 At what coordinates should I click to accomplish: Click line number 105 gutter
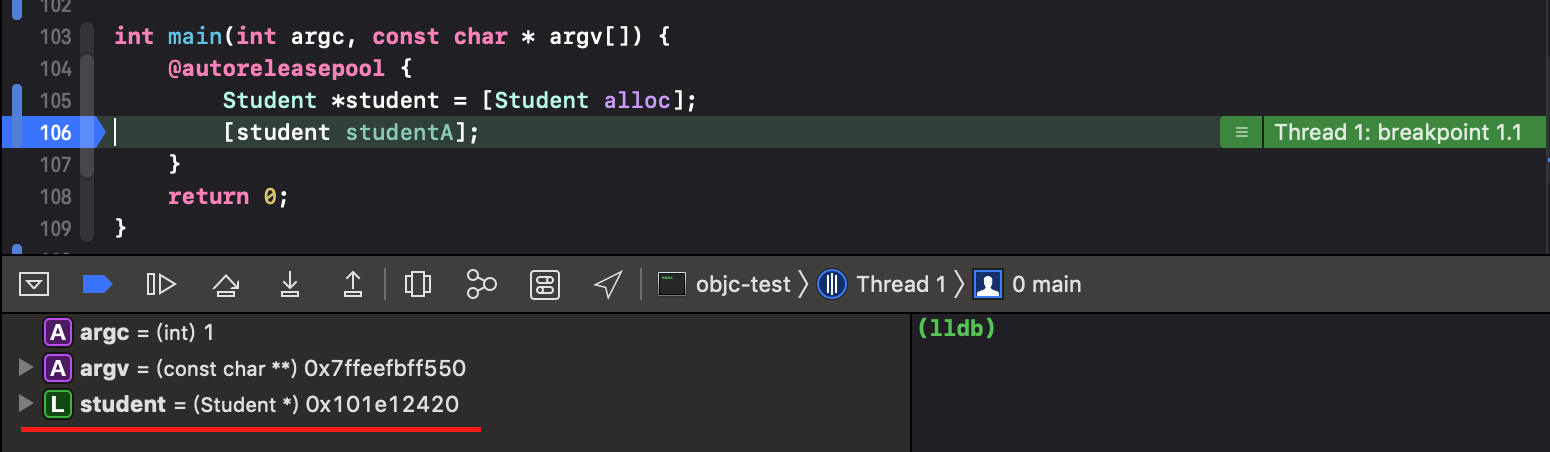click(56, 101)
